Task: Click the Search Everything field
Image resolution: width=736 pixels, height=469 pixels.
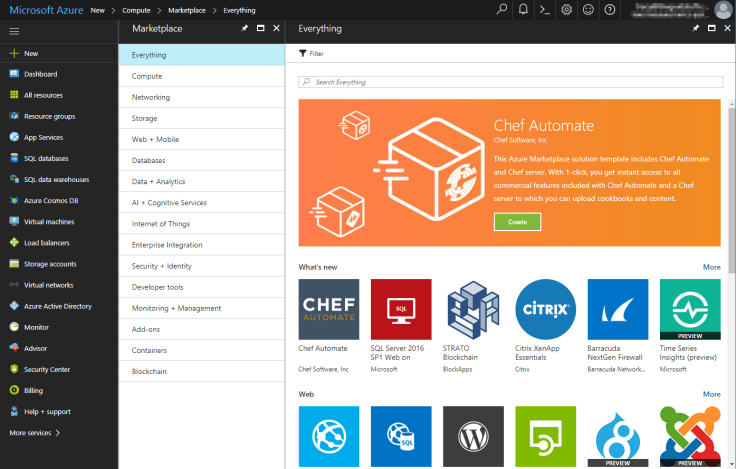Action: [x=508, y=82]
